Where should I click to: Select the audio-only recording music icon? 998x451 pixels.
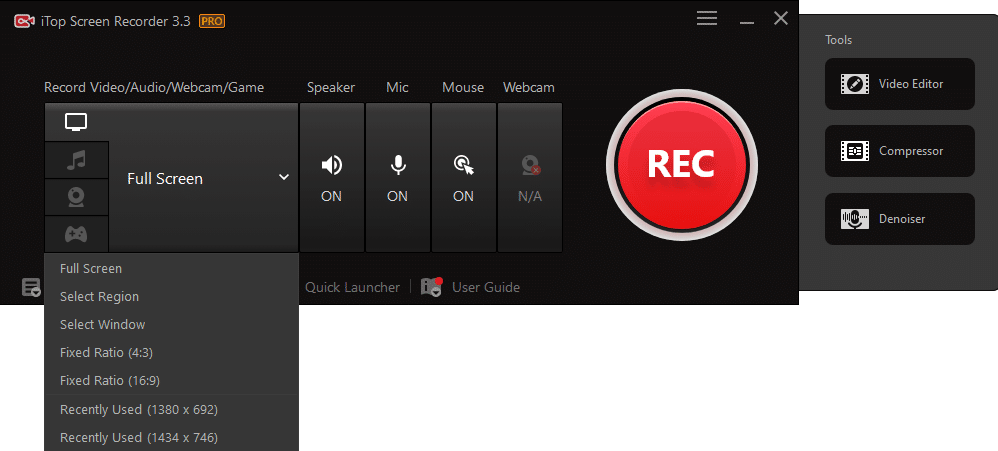click(76, 160)
